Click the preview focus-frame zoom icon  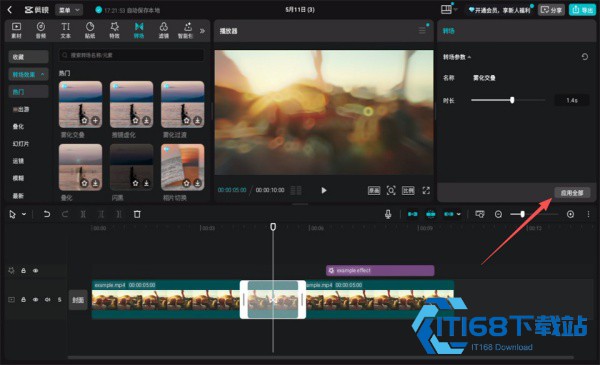[391, 190]
